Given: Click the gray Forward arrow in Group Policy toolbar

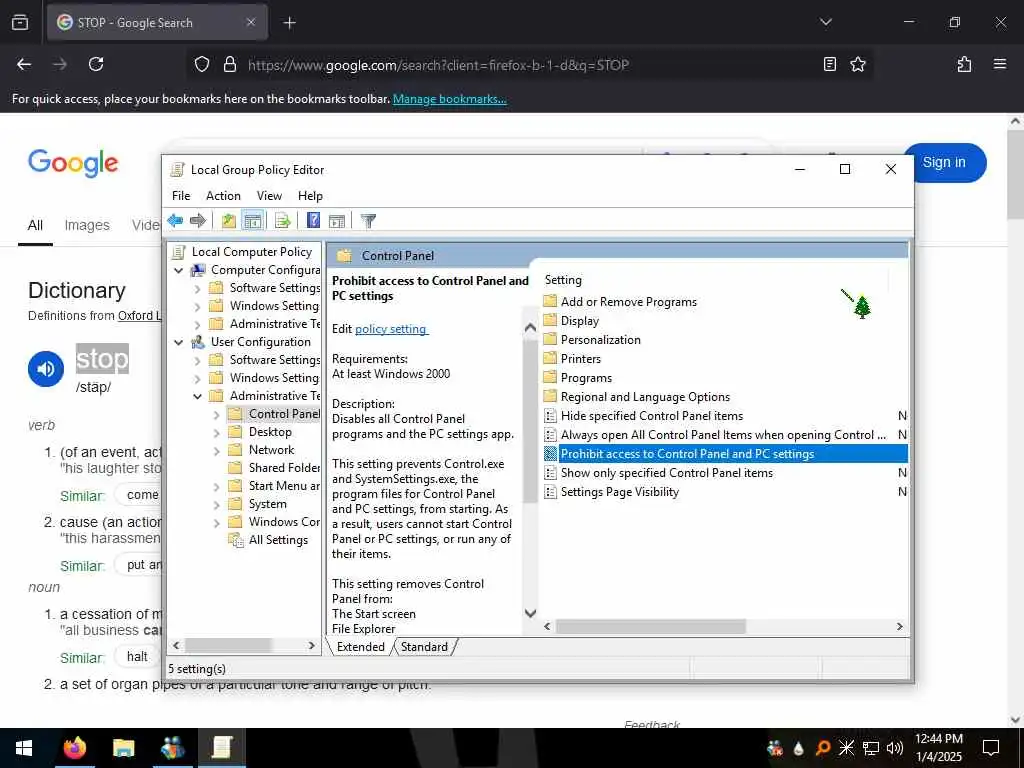Looking at the screenshot, I should tap(197, 221).
